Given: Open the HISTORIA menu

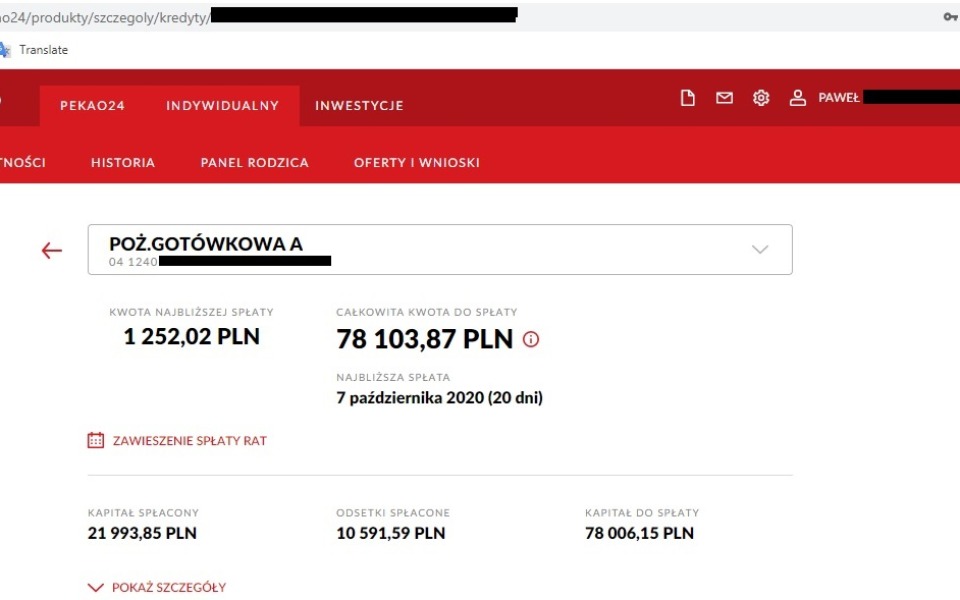Looking at the screenshot, I should coord(123,162).
